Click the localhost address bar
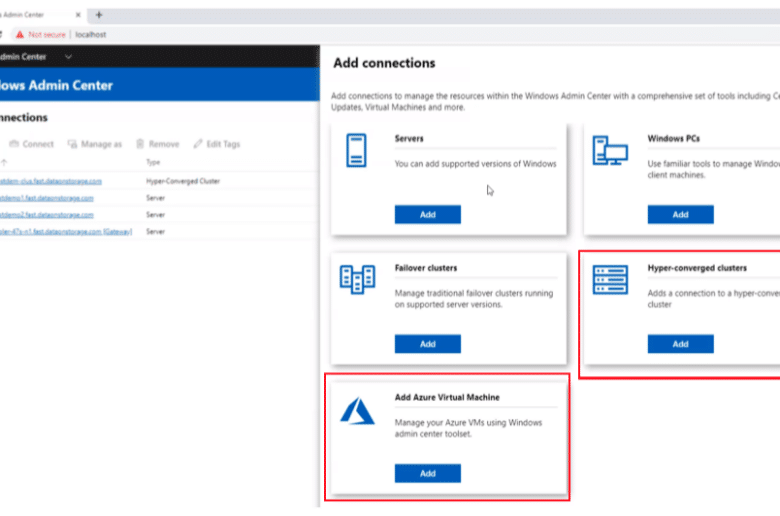This screenshot has height=516, width=780. click(91, 34)
